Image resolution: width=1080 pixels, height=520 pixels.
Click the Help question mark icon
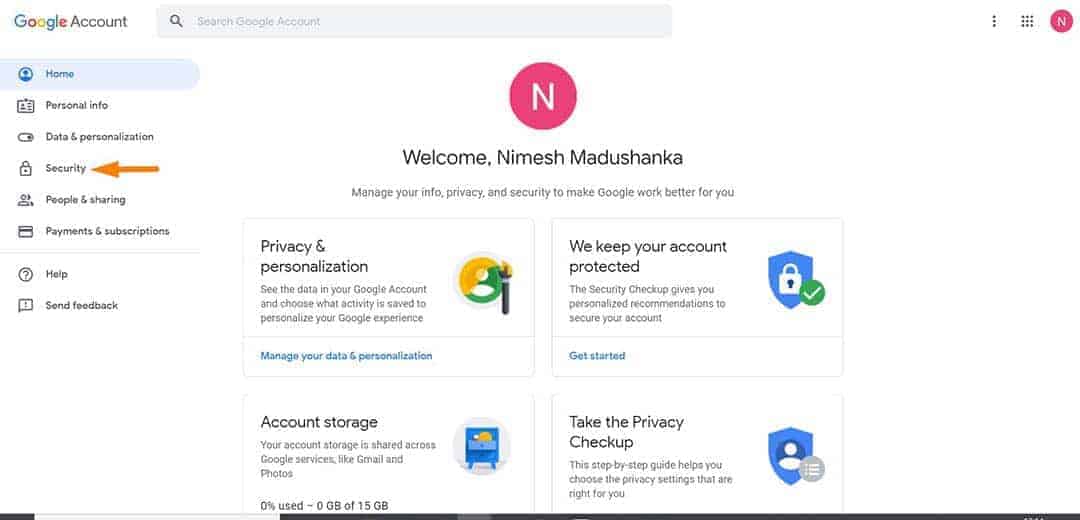click(x=26, y=274)
